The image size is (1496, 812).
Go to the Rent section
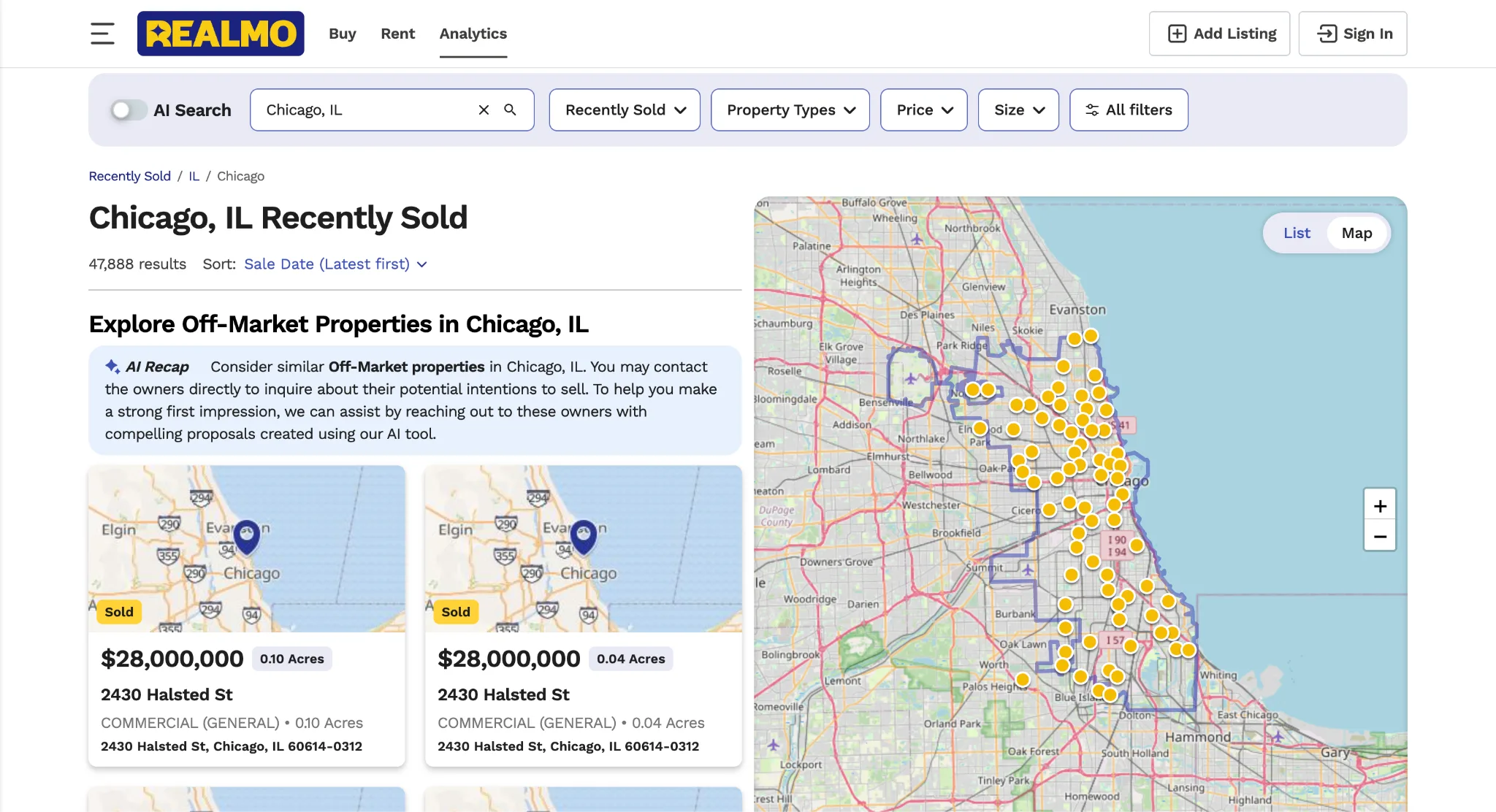(397, 34)
